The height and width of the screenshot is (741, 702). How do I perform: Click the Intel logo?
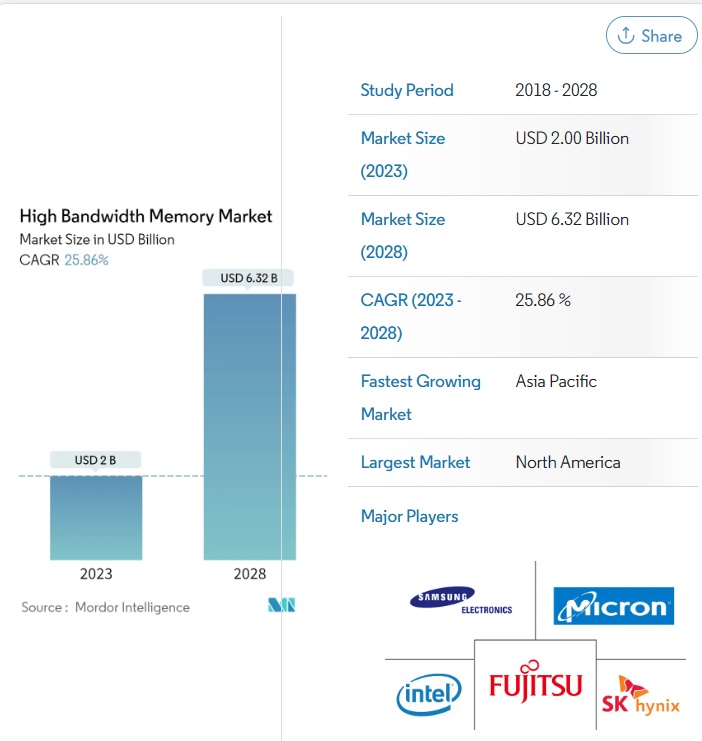pyautogui.click(x=429, y=694)
